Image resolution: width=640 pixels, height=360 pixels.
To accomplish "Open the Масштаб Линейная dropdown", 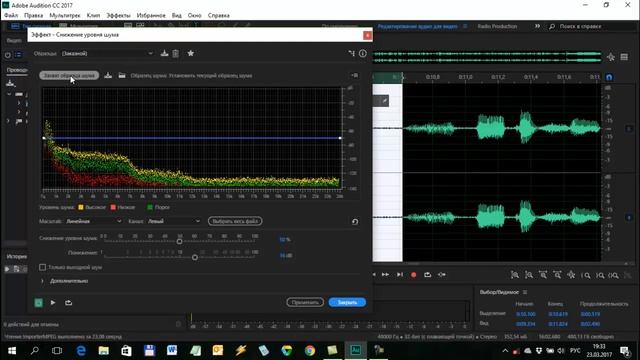I will 94,221.
